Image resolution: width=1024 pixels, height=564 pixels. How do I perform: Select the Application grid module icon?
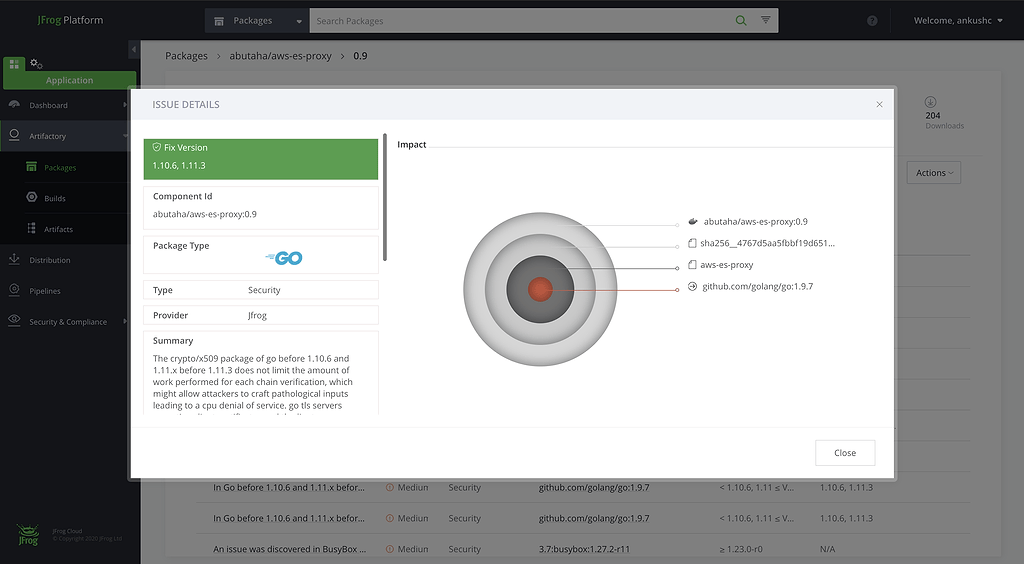coord(14,63)
